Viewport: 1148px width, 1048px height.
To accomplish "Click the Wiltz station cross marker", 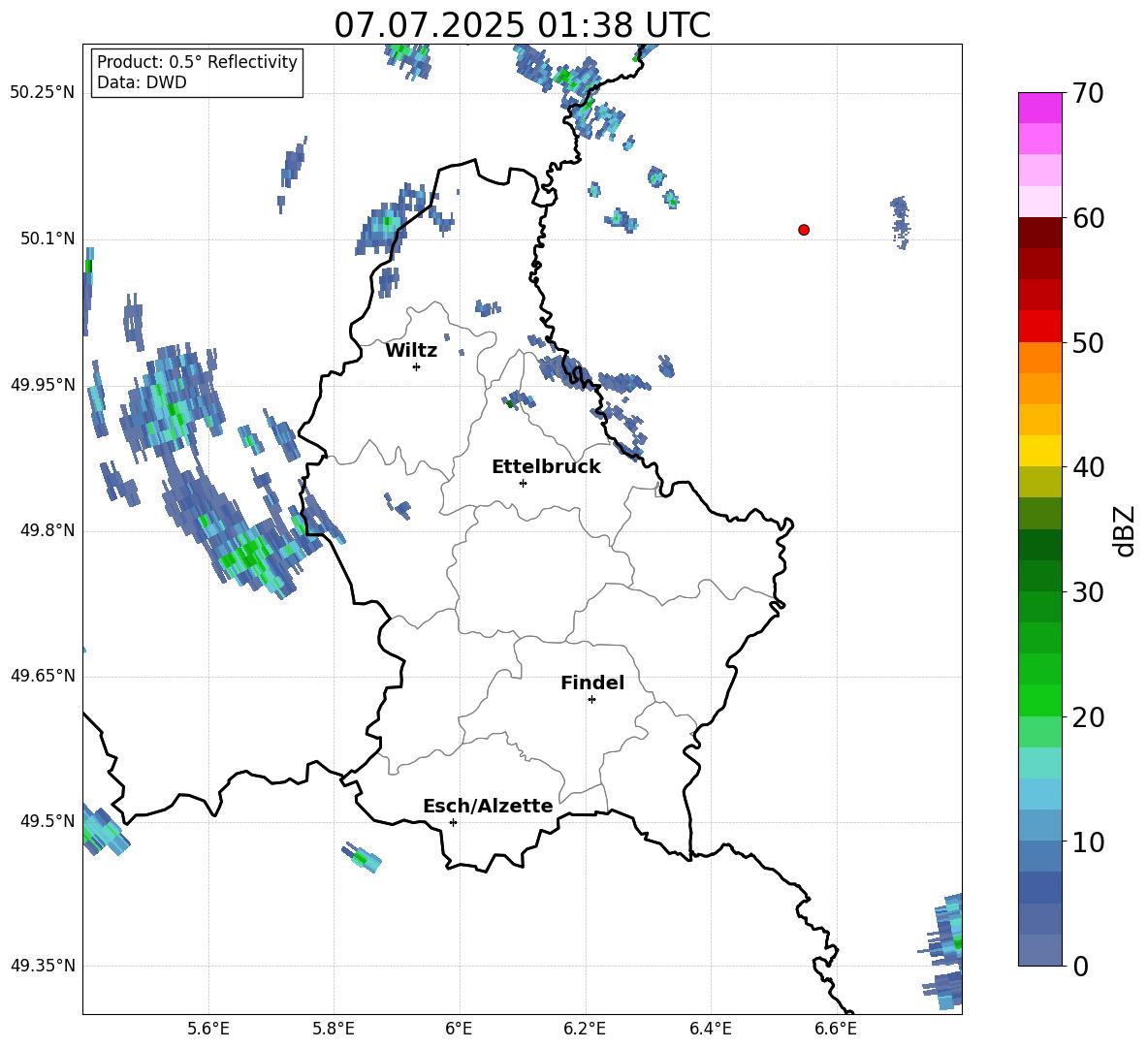I will pos(417,366).
